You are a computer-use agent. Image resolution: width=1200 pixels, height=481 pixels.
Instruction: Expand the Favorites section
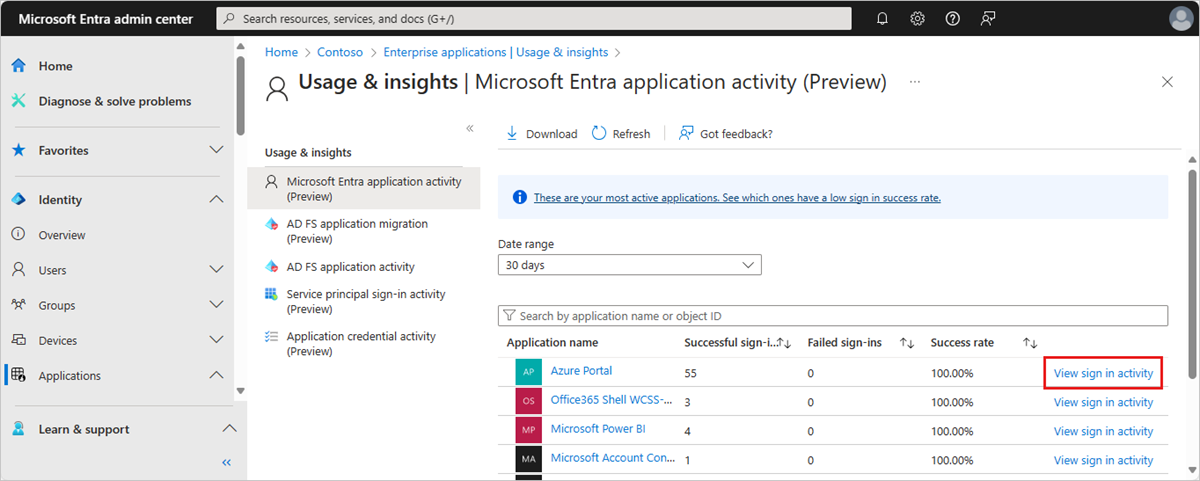tap(216, 150)
